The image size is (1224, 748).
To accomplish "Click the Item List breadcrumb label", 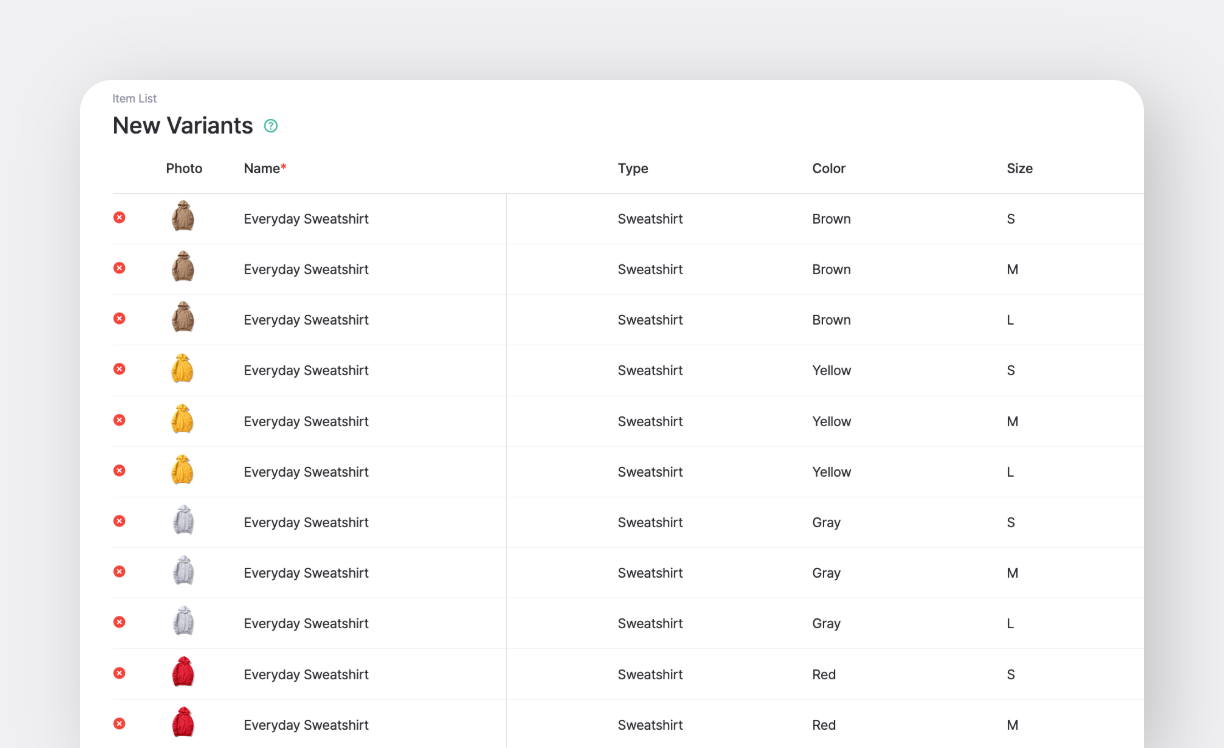I will [x=134, y=98].
